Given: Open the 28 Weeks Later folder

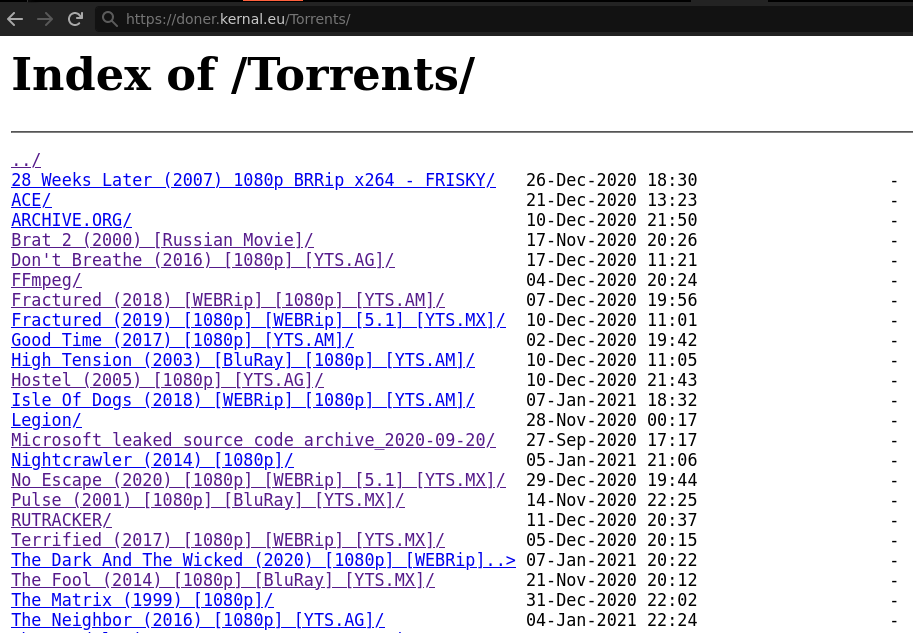Looking at the screenshot, I should [253, 180].
